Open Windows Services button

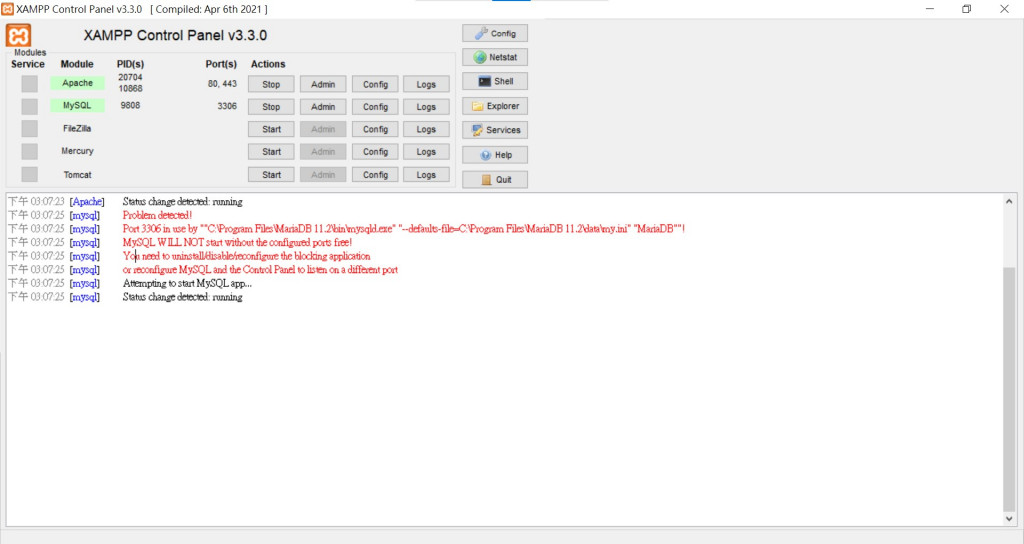(495, 130)
